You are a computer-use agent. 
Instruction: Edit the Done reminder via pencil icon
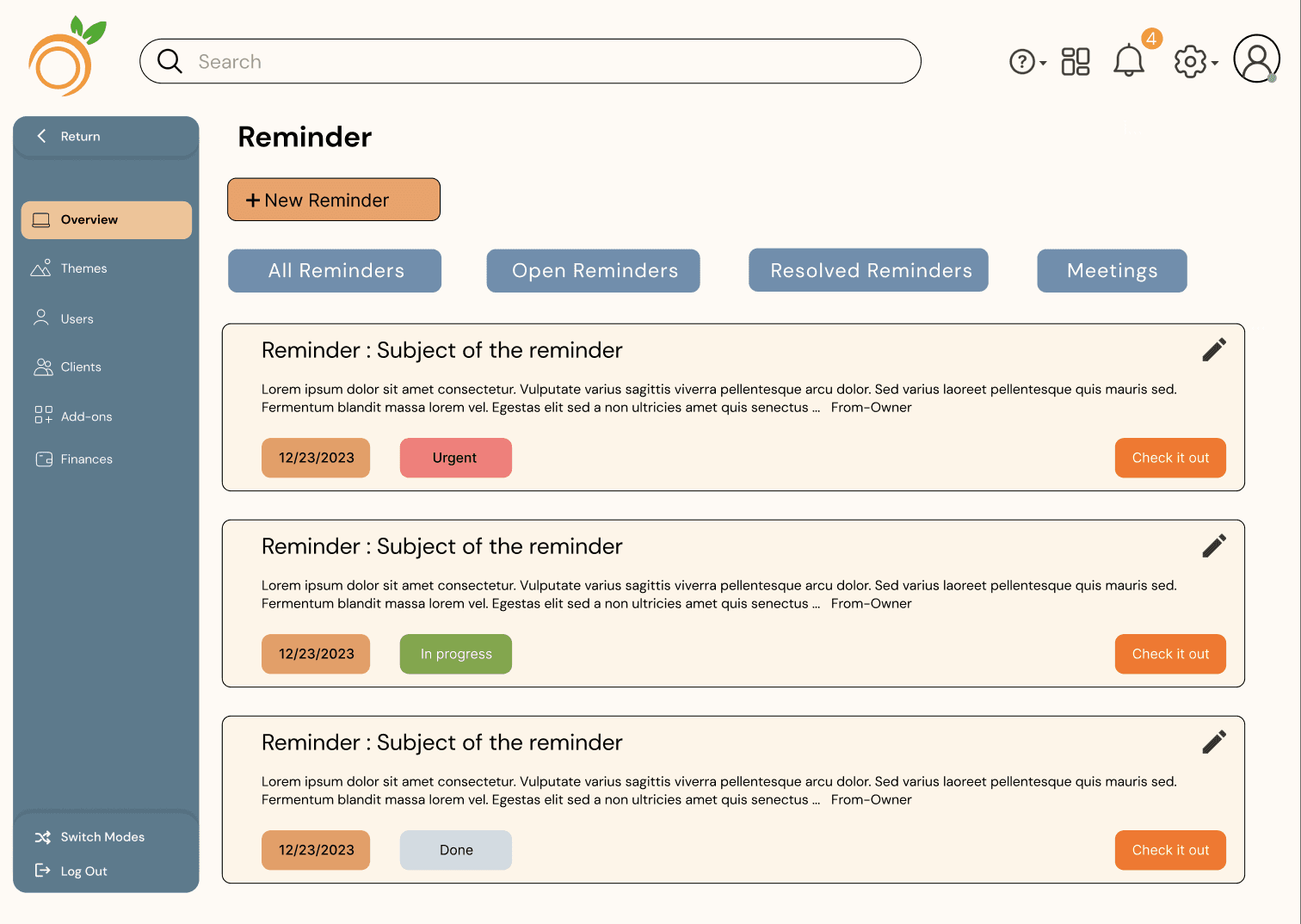(1214, 742)
